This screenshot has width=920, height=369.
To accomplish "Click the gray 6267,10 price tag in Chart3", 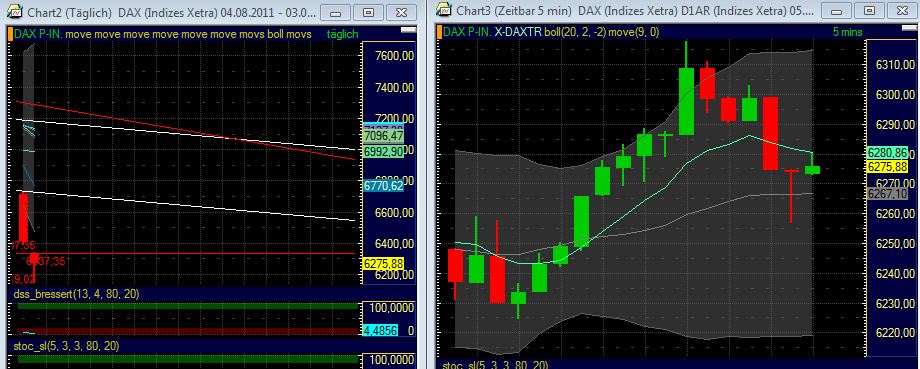I will pyautogui.click(x=887, y=194).
